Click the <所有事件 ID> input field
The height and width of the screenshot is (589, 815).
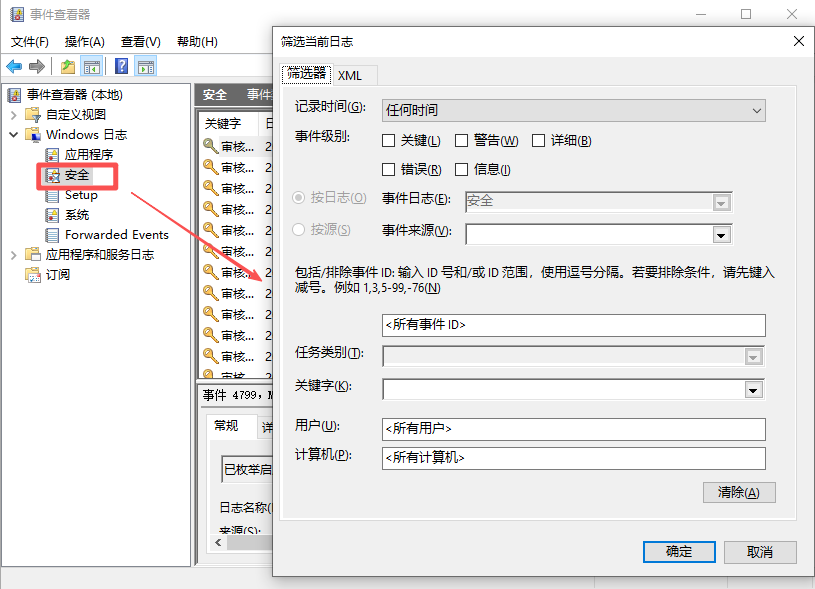click(x=573, y=325)
